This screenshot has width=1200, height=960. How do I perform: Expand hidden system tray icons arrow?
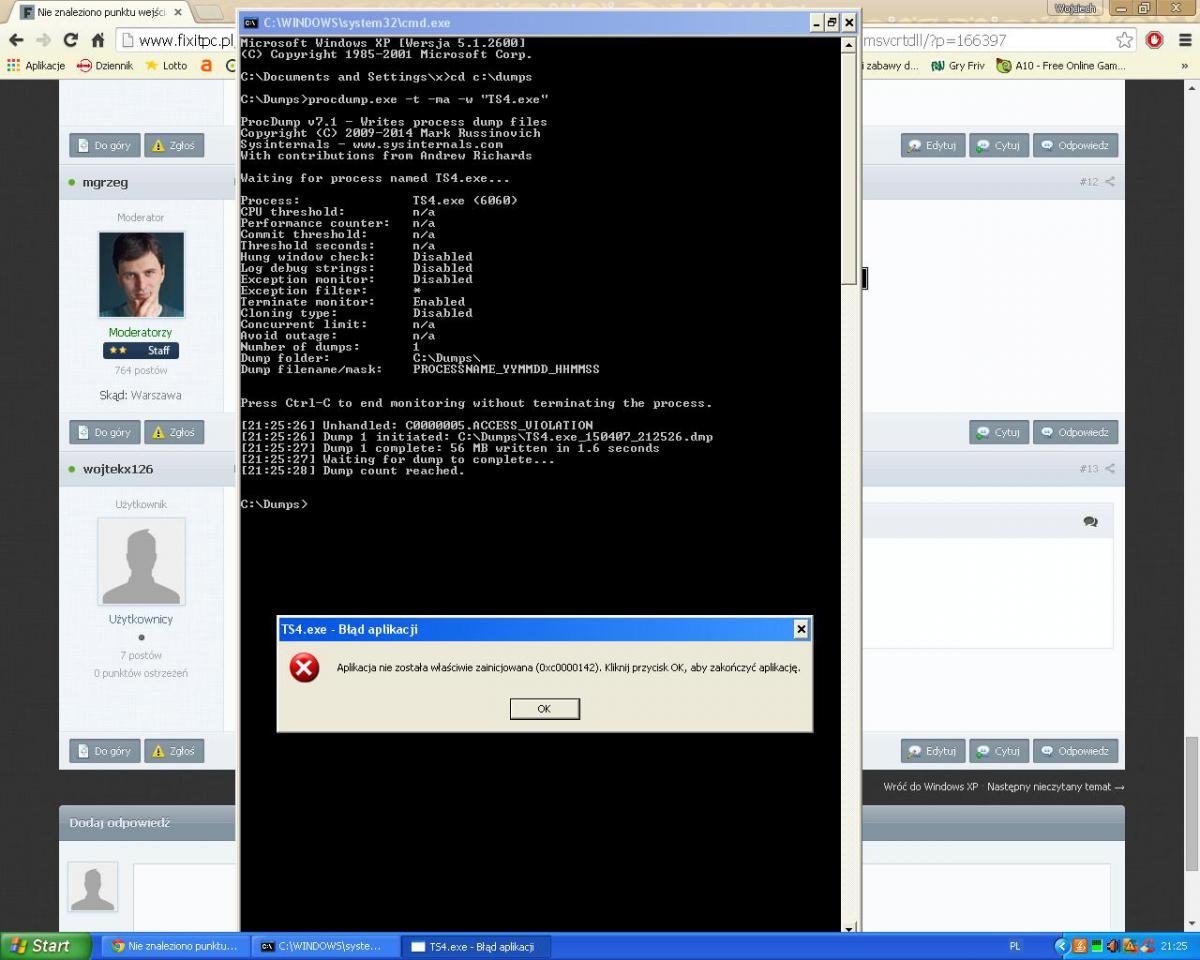1063,946
